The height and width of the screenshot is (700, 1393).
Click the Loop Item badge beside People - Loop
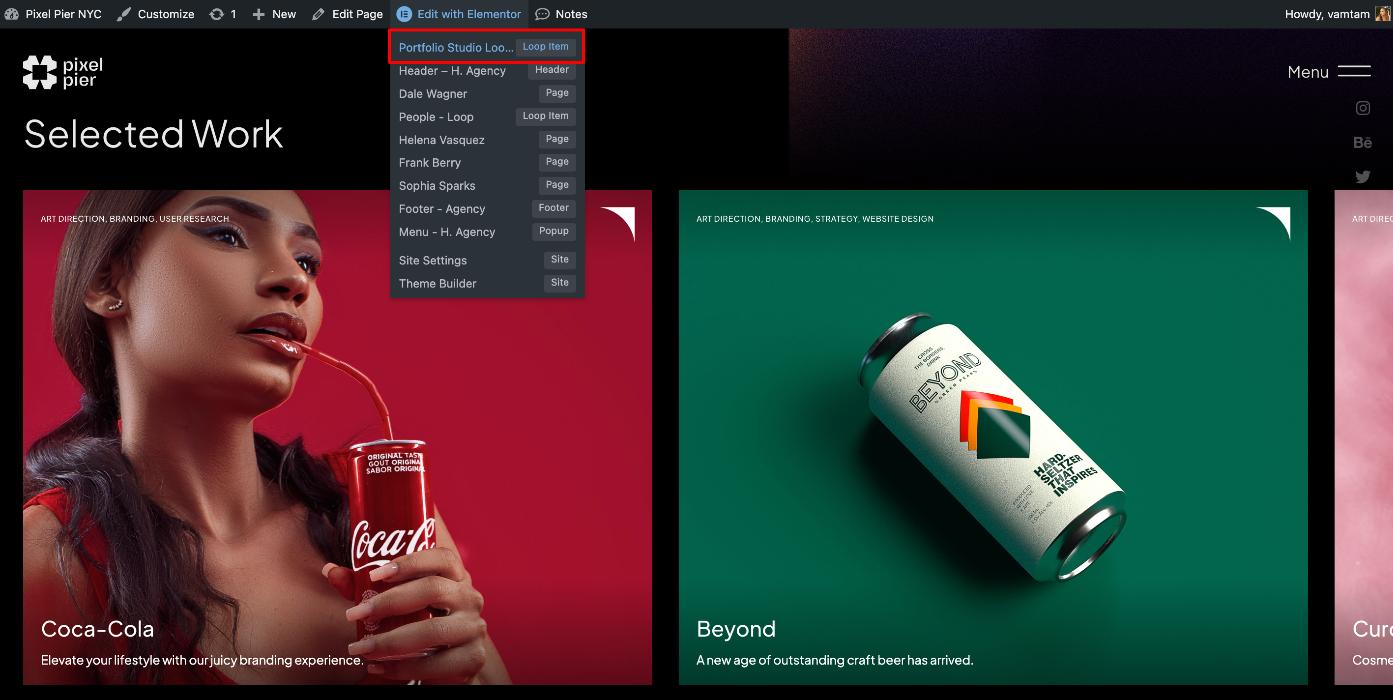click(x=546, y=116)
